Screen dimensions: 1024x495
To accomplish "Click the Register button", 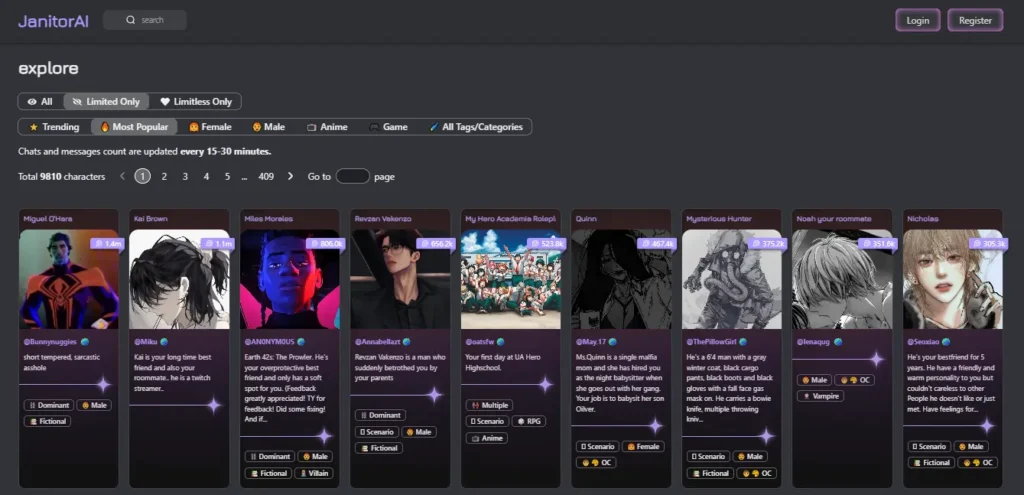I will (x=974, y=20).
